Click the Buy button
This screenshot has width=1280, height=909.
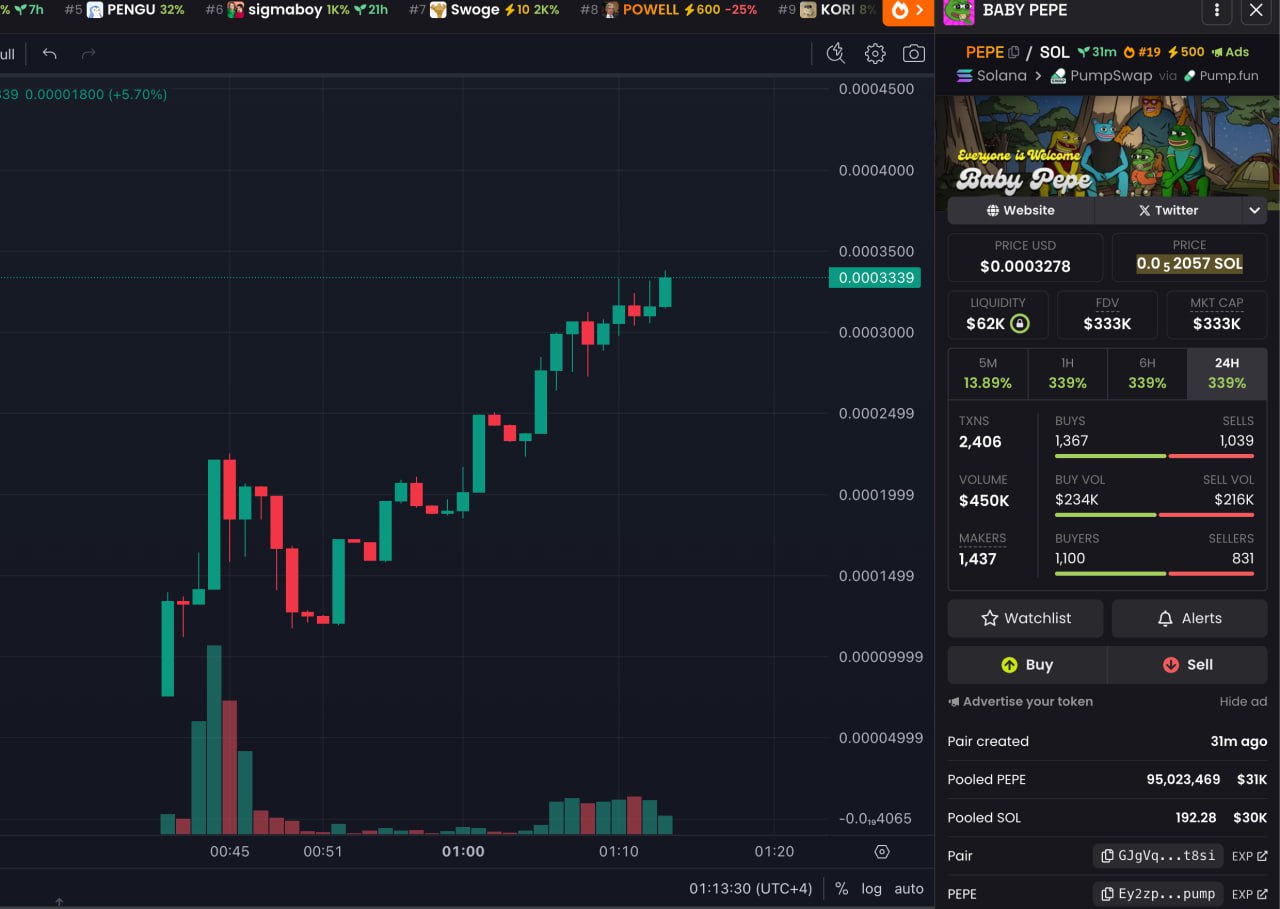tap(1027, 665)
